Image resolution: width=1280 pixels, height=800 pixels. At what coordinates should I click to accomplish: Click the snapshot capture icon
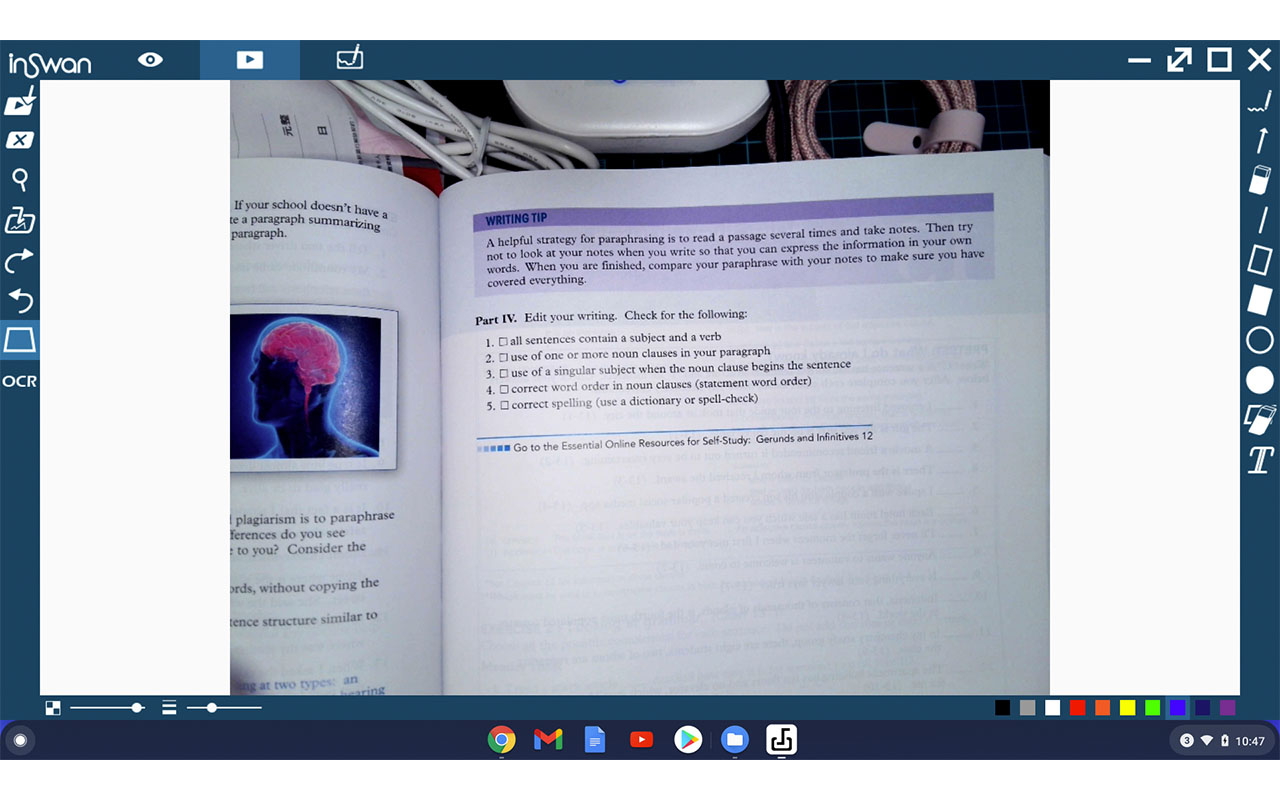tap(20, 221)
